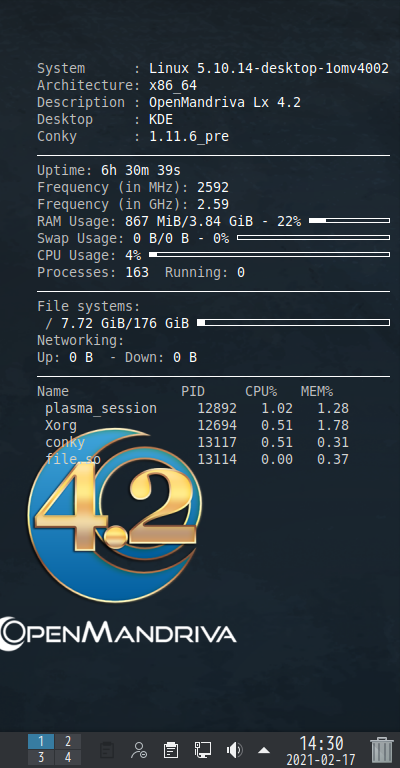
Task: Click the Swap usage bar
Action: (x=313, y=238)
